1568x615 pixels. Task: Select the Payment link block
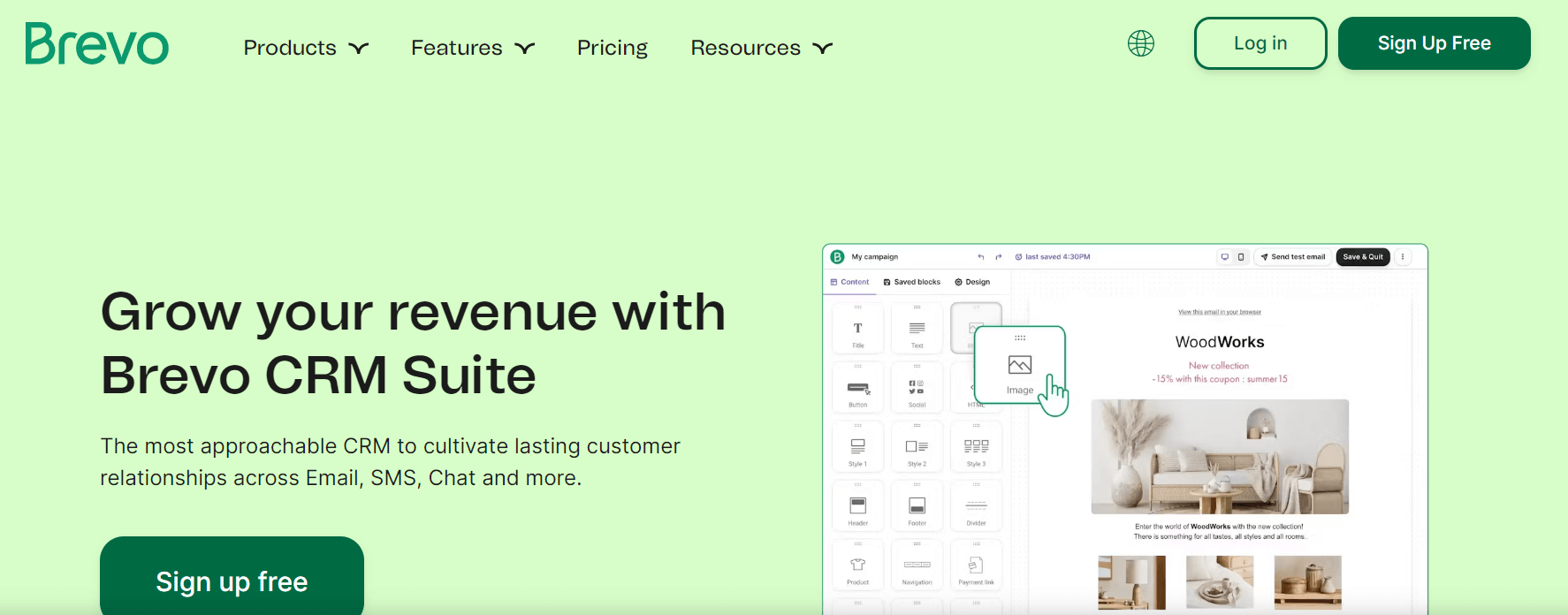tap(976, 566)
